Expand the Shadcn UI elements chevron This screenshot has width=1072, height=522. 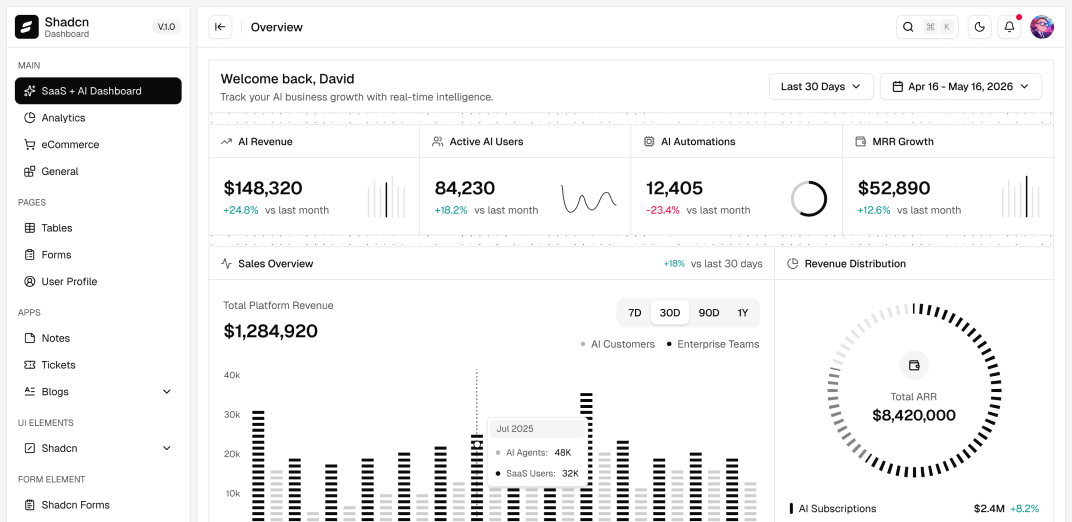coord(166,448)
